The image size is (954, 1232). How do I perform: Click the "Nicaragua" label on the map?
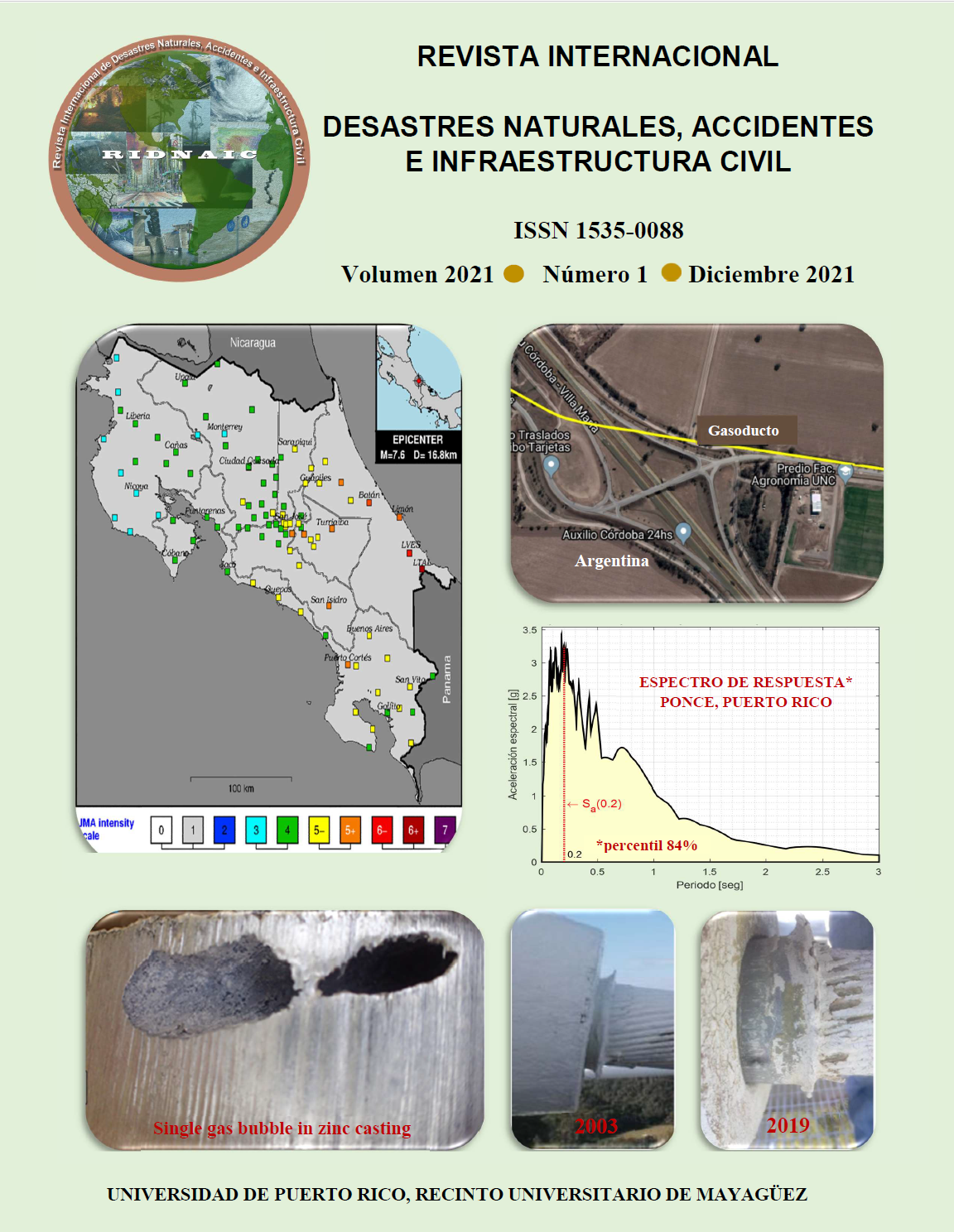tap(253, 343)
